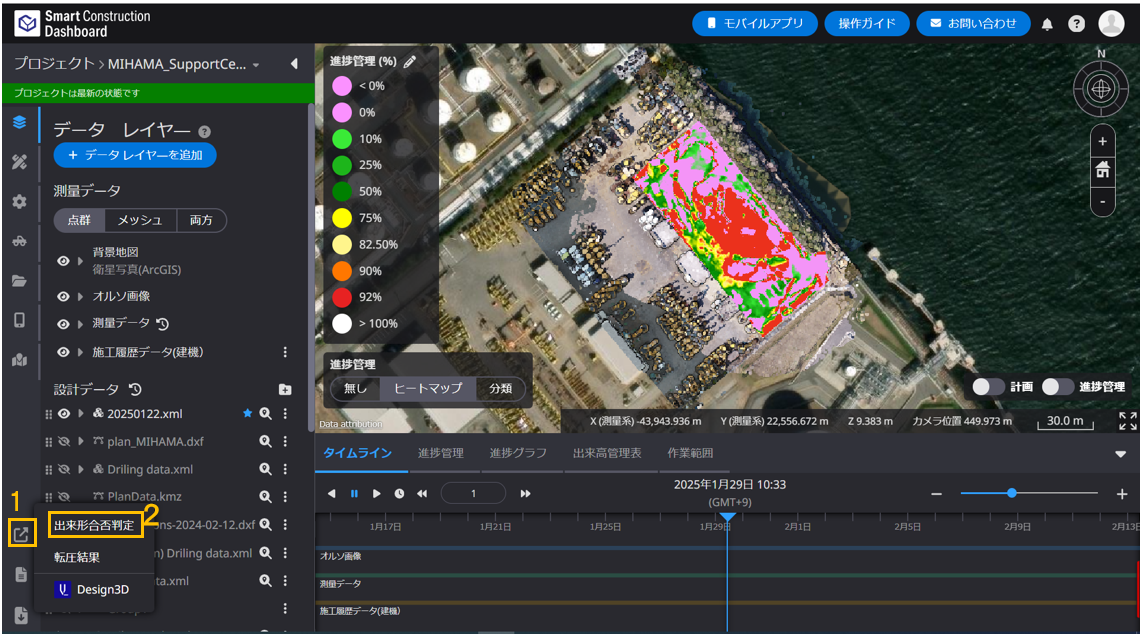Screen dimensions: 1144x636
Task: Open the construction machine sidebar icon
Action: [x=20, y=241]
